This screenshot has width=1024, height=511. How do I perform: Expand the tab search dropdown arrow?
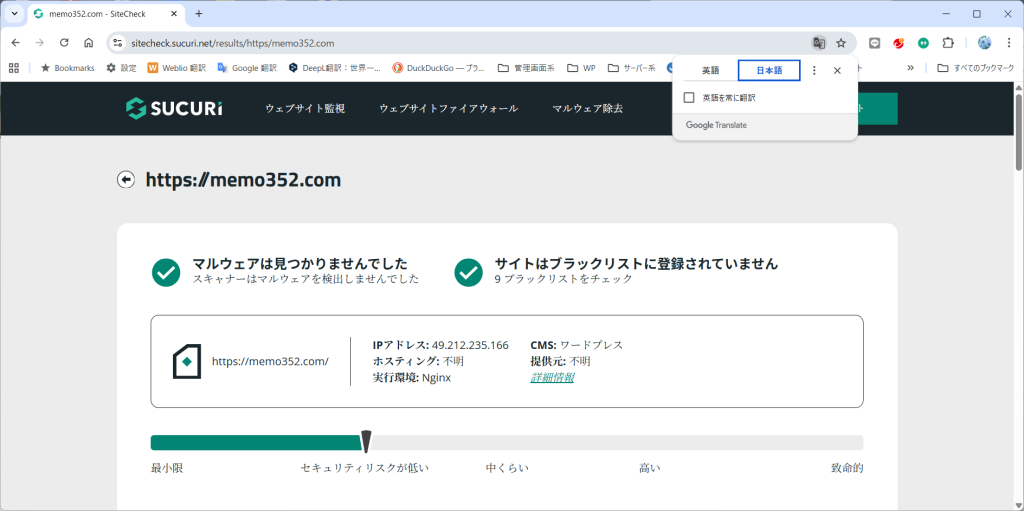[14, 14]
